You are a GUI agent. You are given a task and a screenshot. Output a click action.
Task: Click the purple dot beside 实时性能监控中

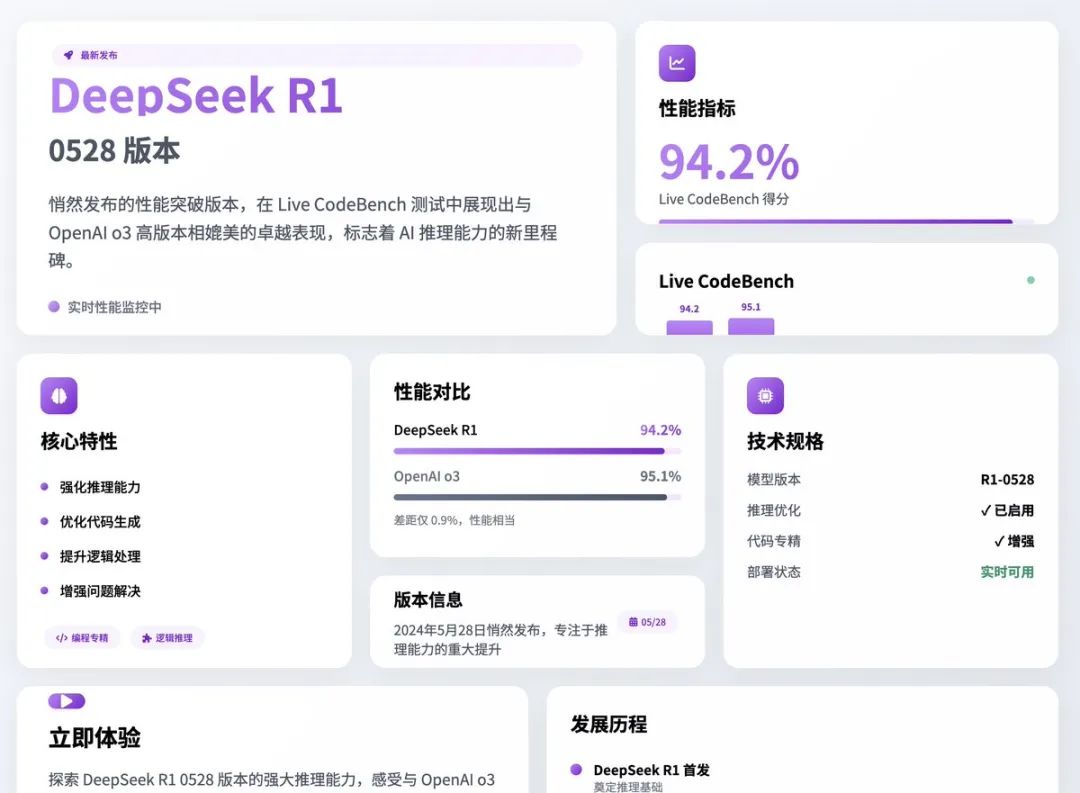54,307
